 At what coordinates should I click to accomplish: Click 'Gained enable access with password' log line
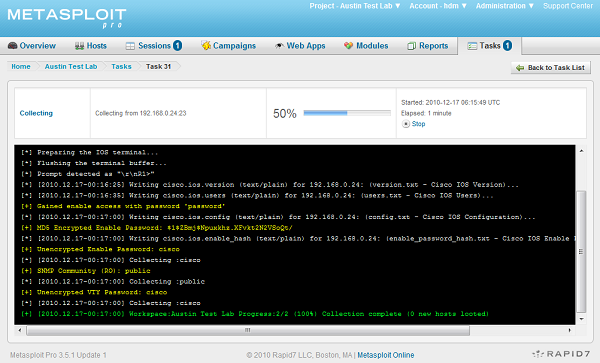pyautogui.click(x=123, y=206)
